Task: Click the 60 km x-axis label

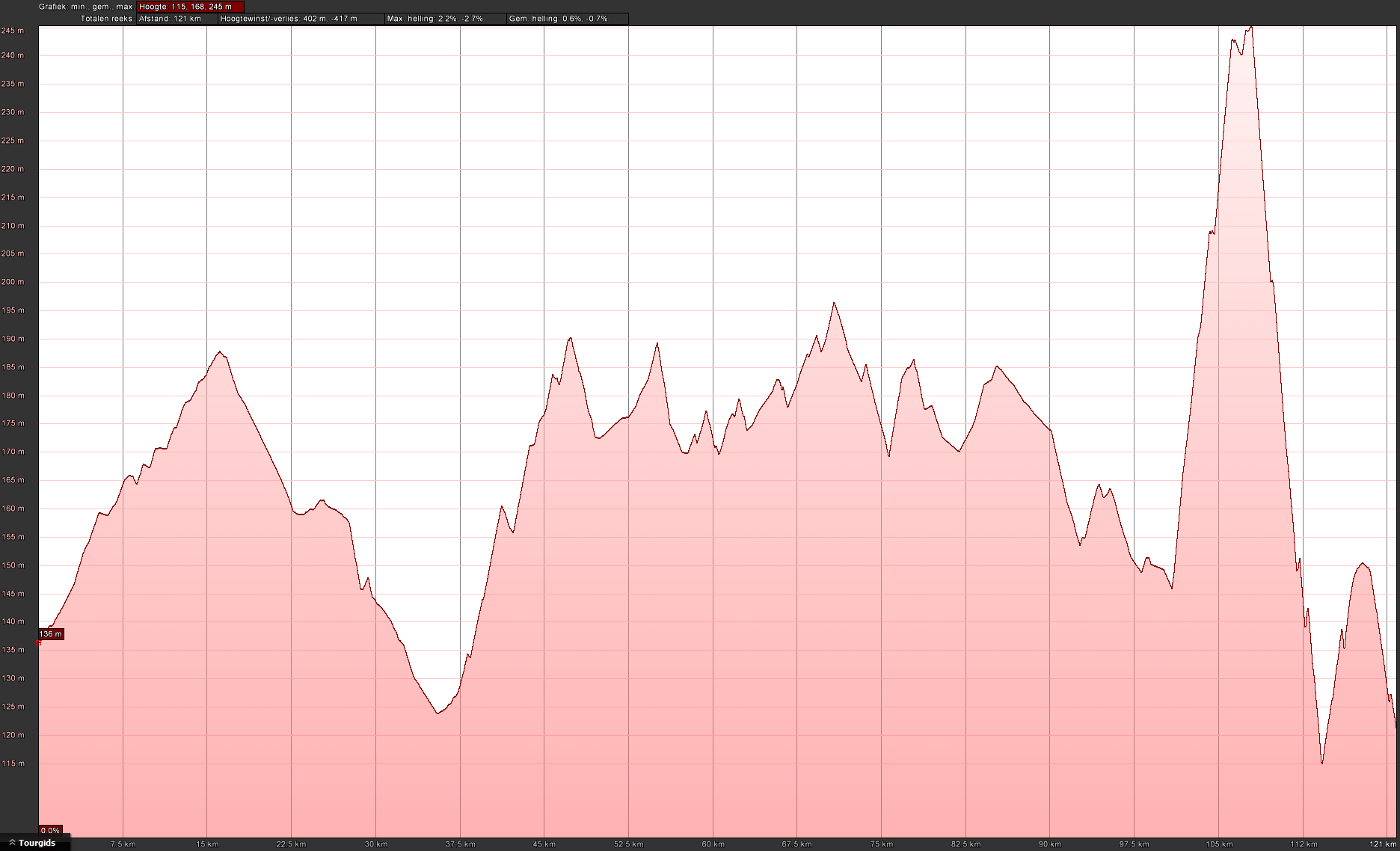Action: (713, 844)
